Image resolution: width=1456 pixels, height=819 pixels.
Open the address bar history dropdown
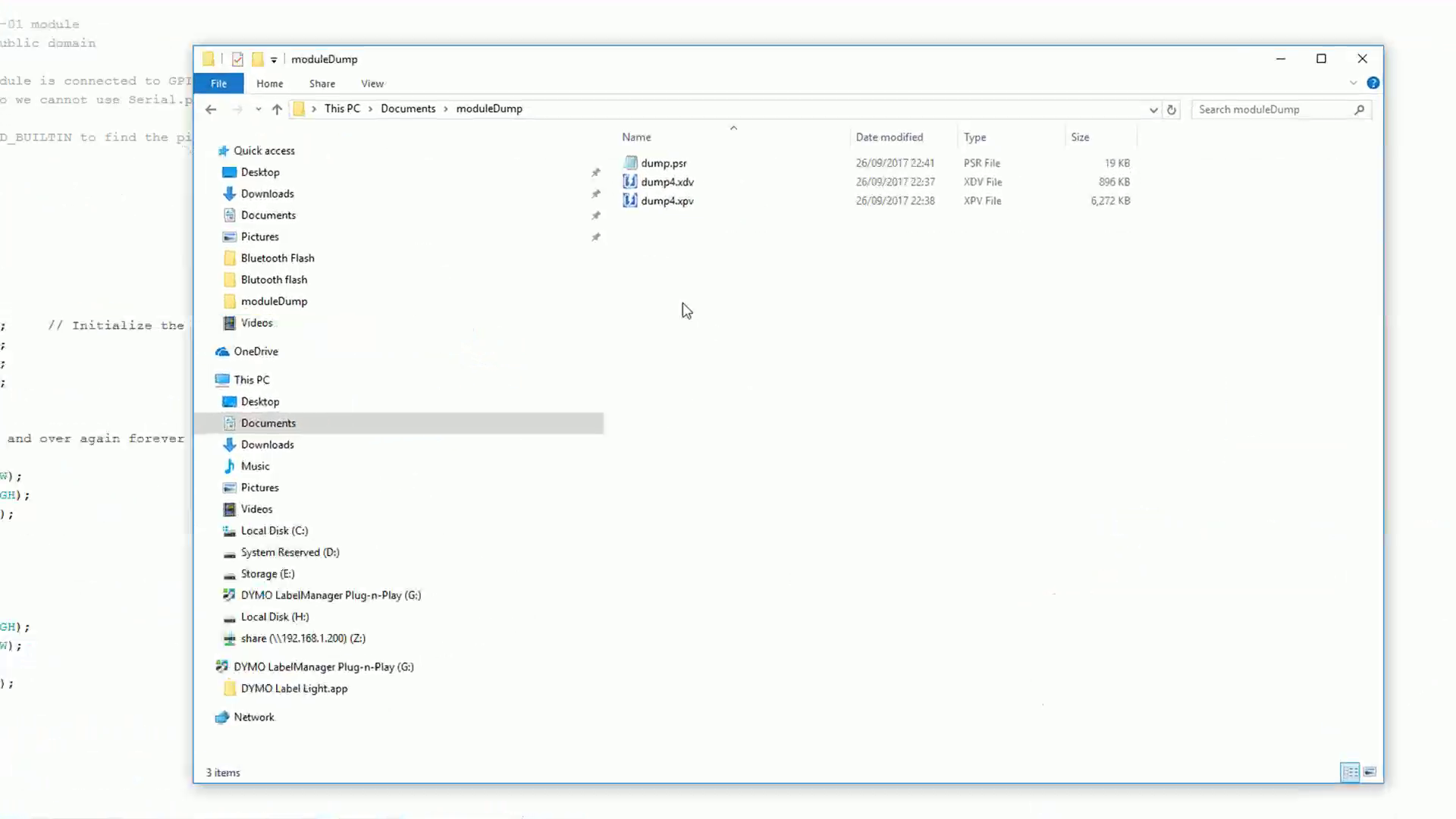click(1153, 109)
